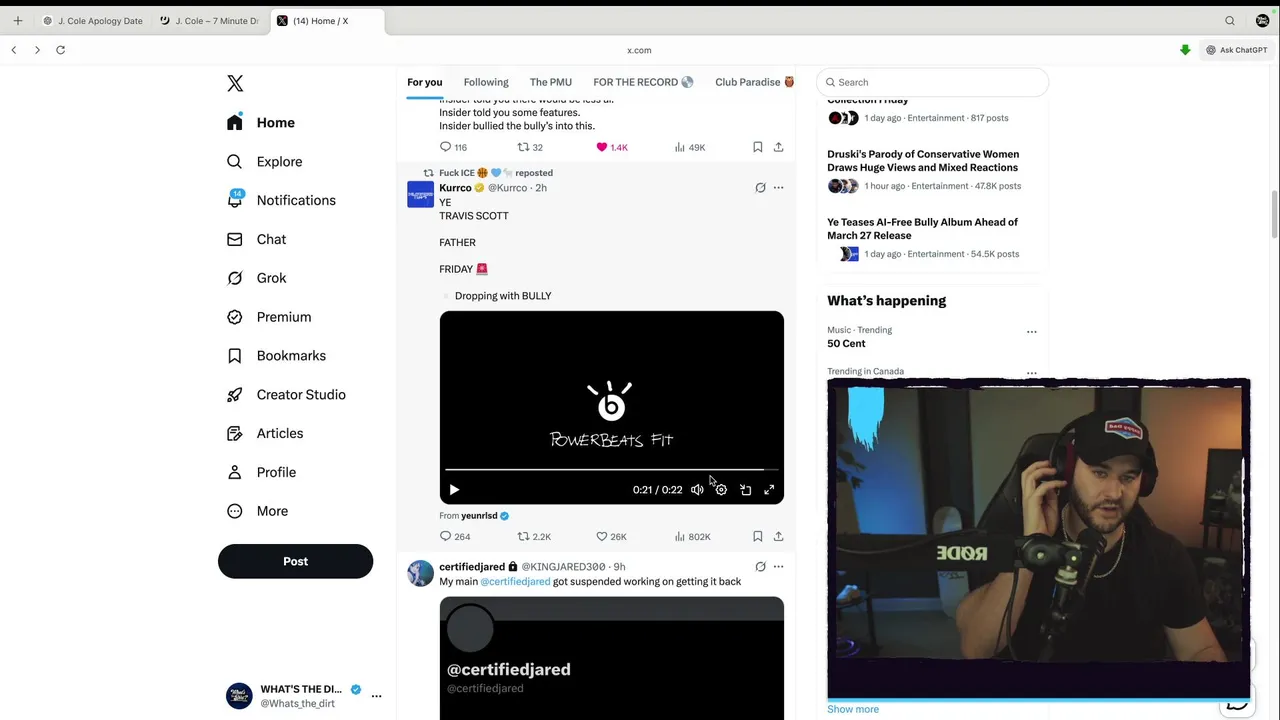This screenshot has width=1280, height=720.
Task: Mute the video volume
Action: tap(697, 490)
